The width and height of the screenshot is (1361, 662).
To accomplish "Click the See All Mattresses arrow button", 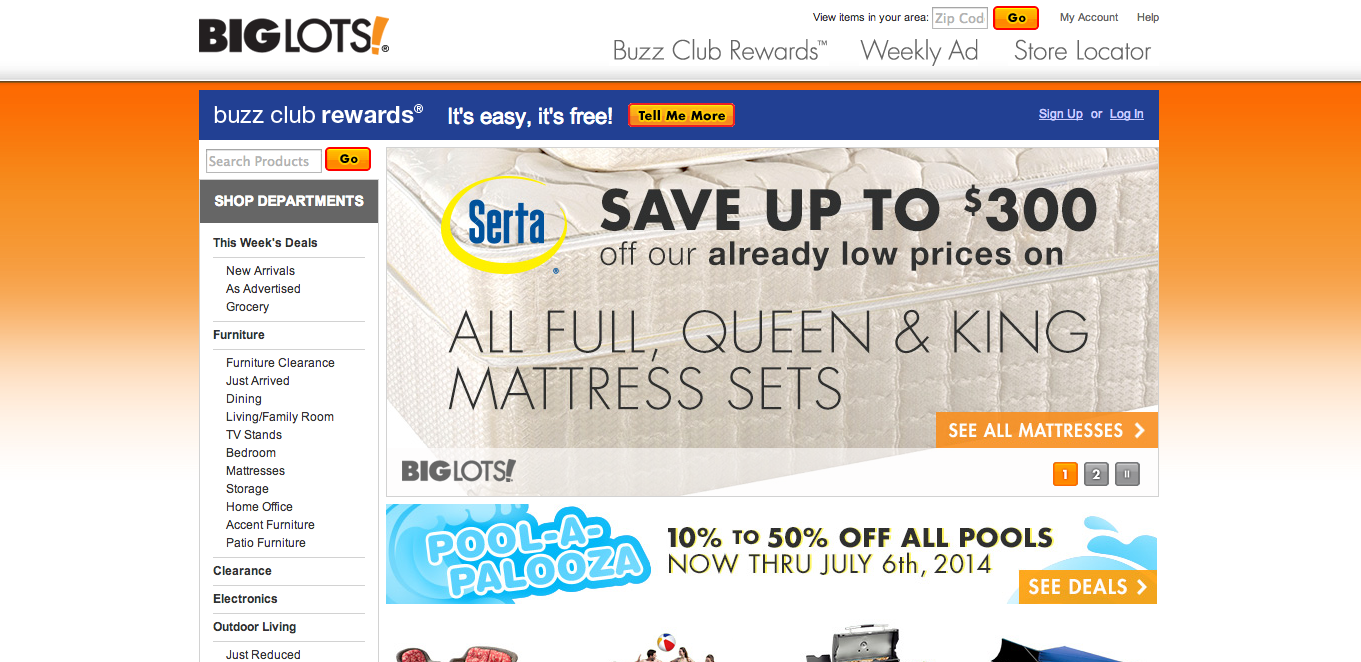I will (x=1047, y=430).
